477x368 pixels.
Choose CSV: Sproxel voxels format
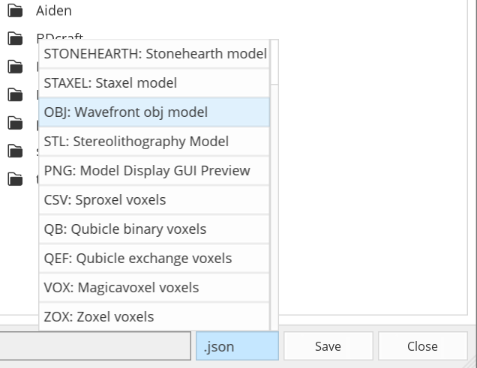(154, 200)
